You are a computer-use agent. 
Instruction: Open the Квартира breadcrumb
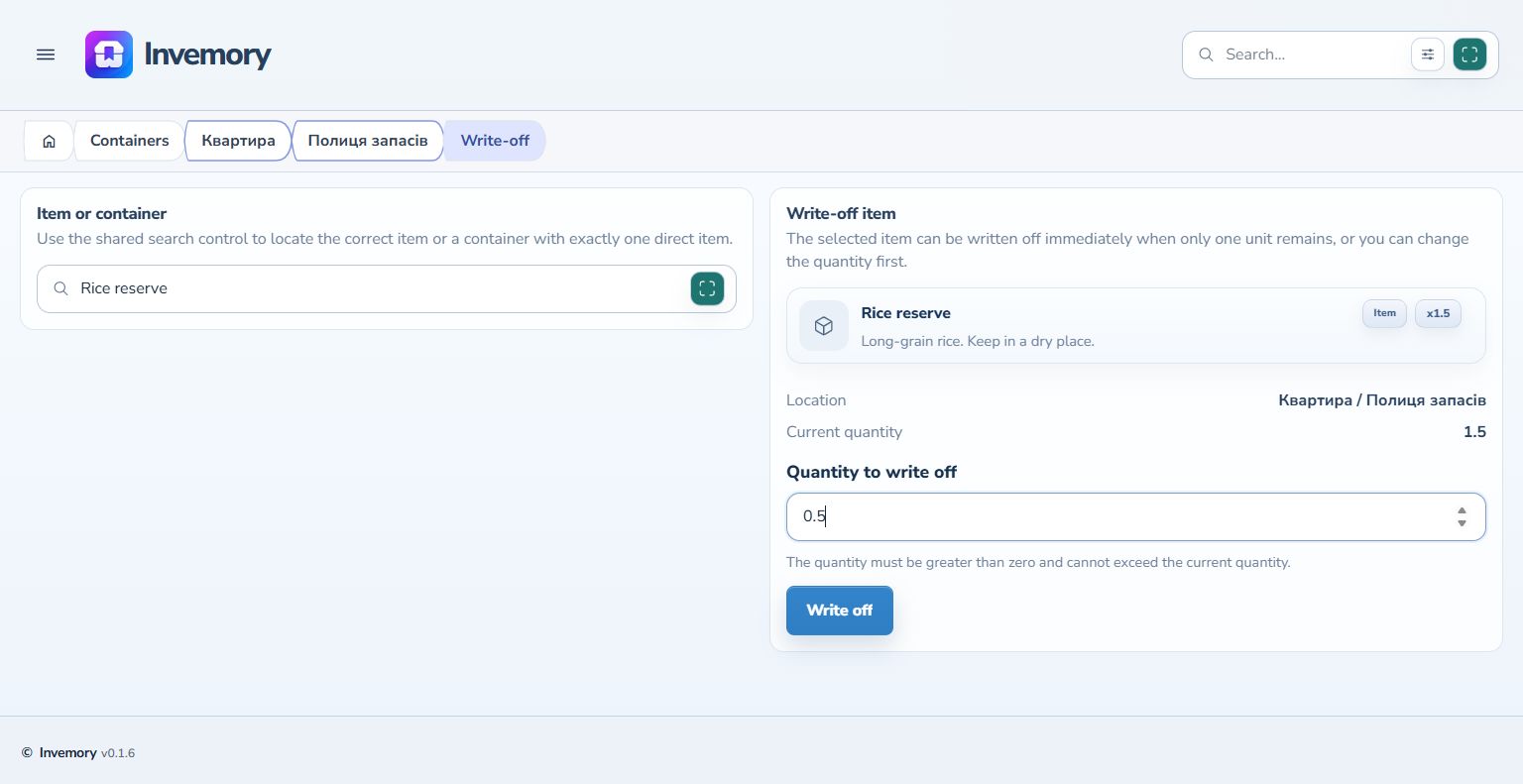pos(238,141)
